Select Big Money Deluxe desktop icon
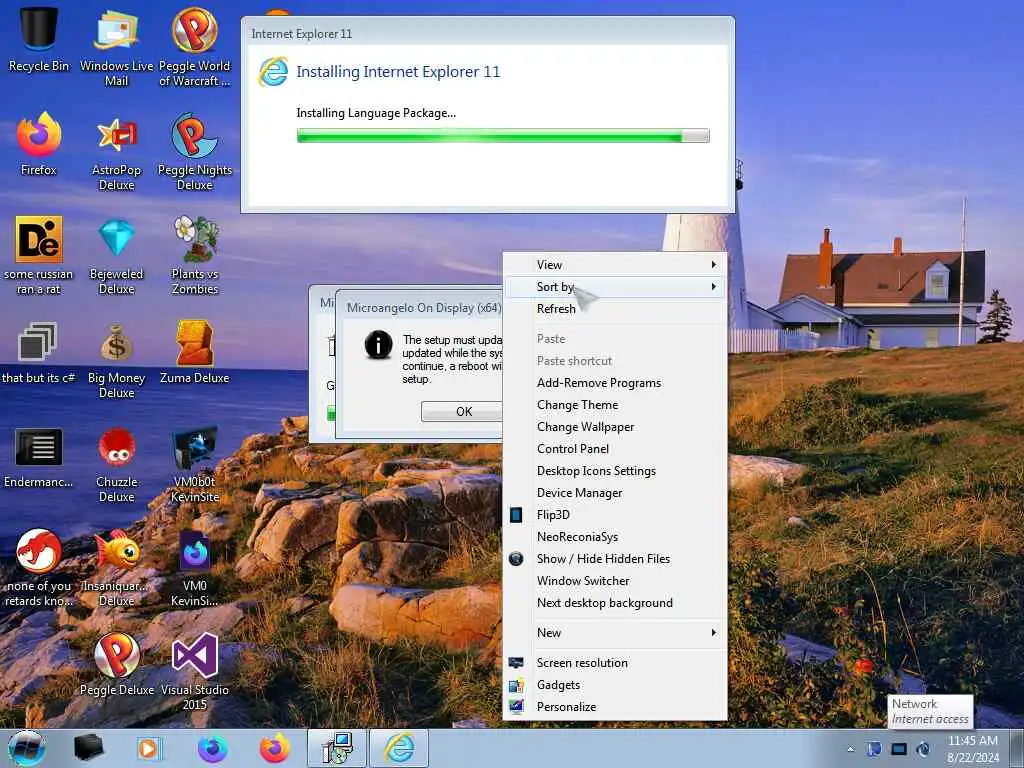 pos(116,359)
